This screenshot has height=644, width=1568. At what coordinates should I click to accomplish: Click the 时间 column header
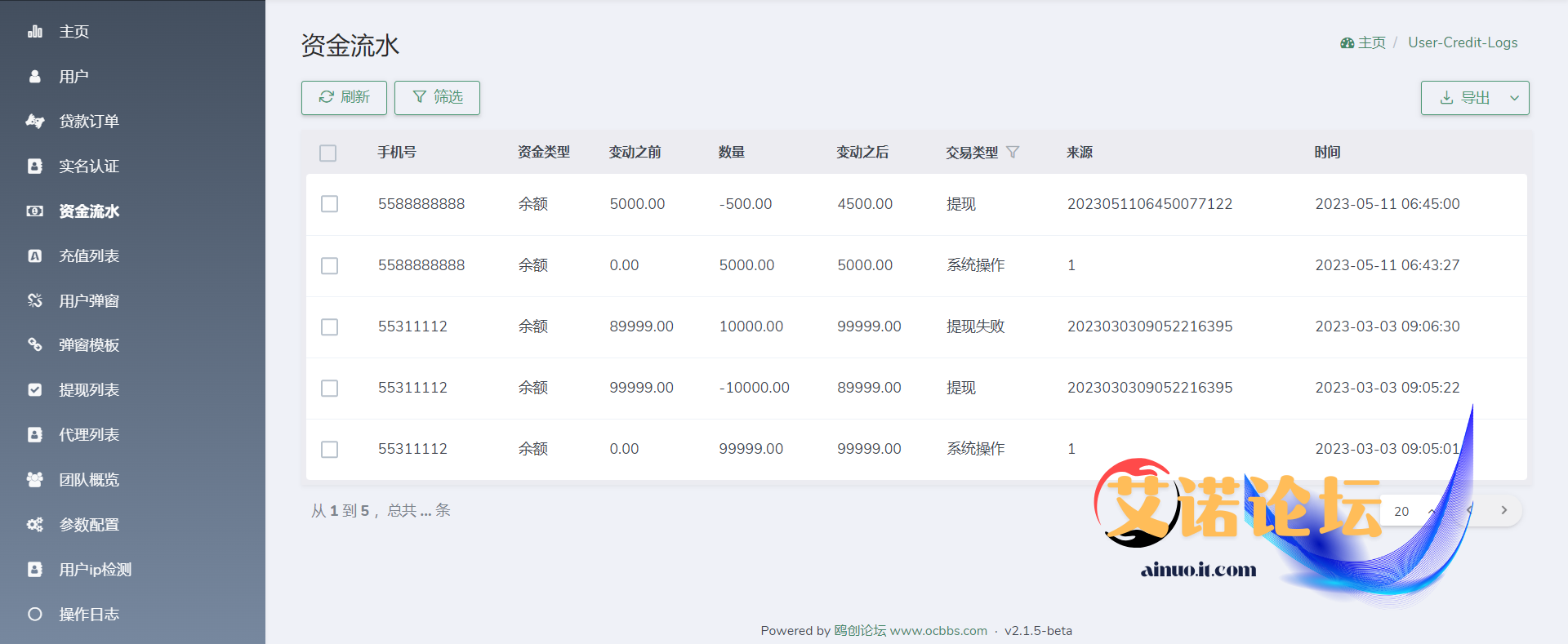1327,153
